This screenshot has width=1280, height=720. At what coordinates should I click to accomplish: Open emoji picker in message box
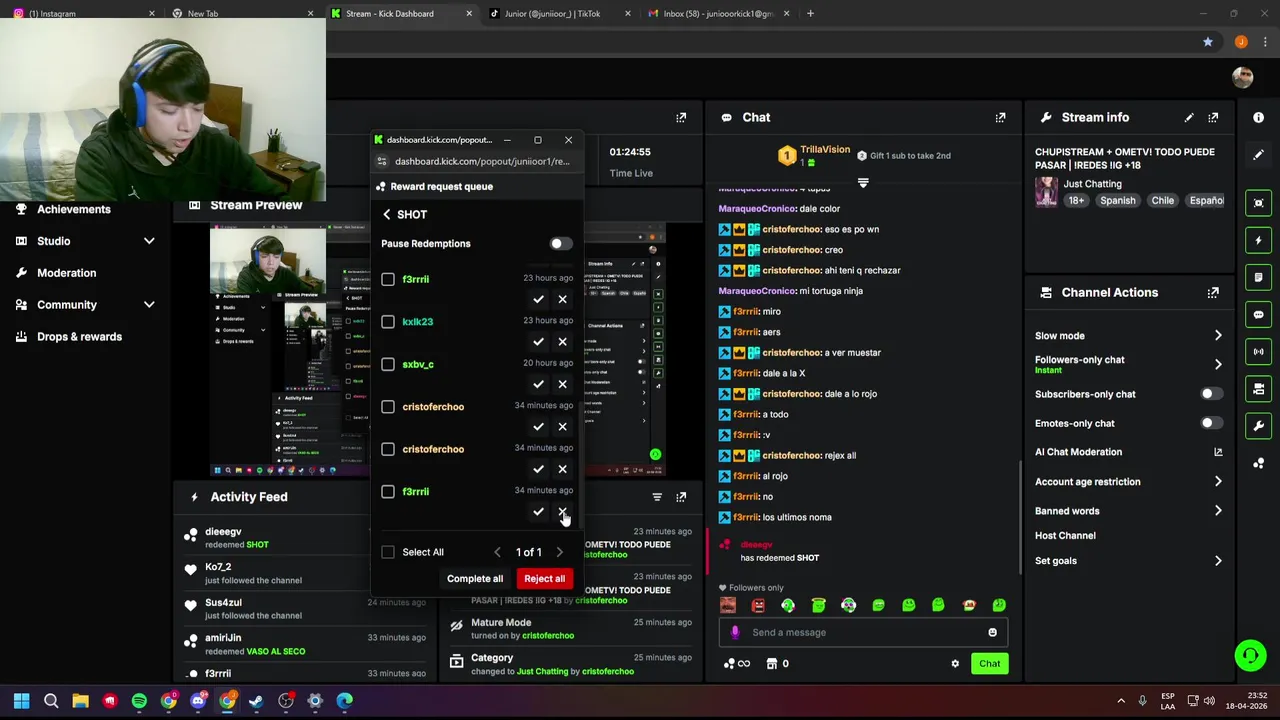click(992, 632)
